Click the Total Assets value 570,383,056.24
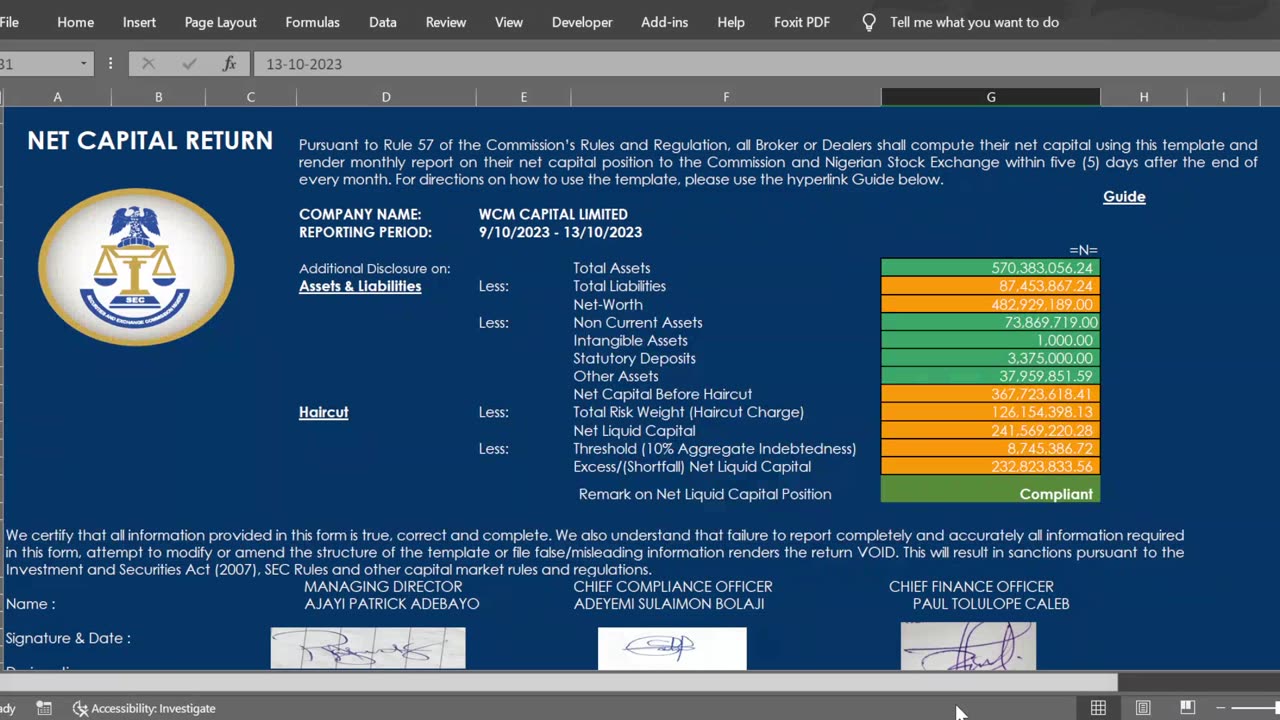Viewport: 1280px width, 720px height. point(990,268)
